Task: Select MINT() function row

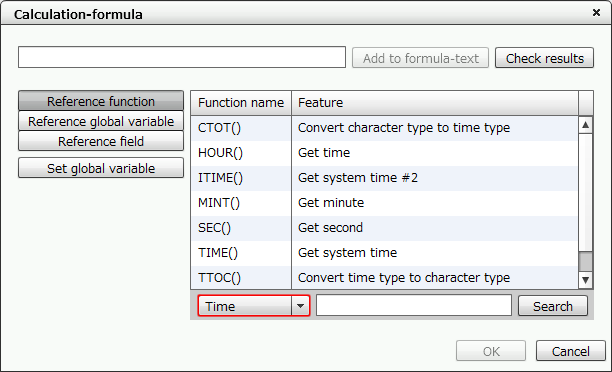Action: click(384, 203)
